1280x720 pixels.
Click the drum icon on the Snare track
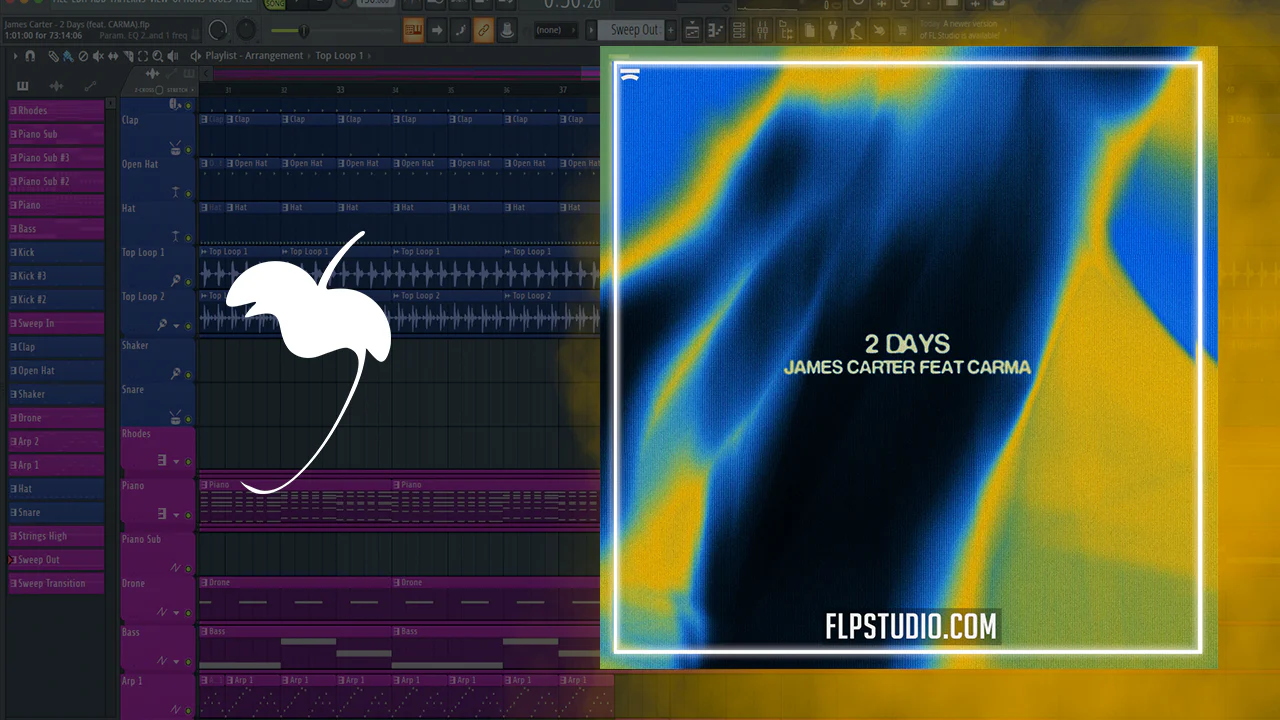[176, 417]
